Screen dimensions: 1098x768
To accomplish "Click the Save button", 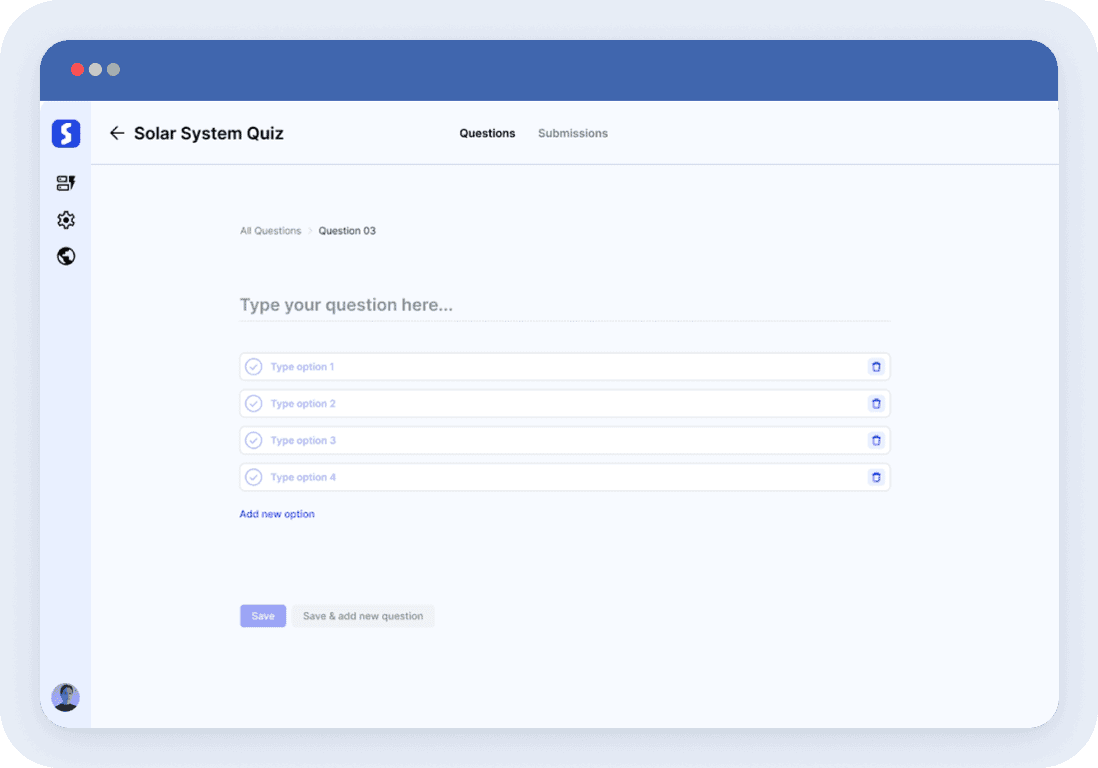I will [263, 616].
